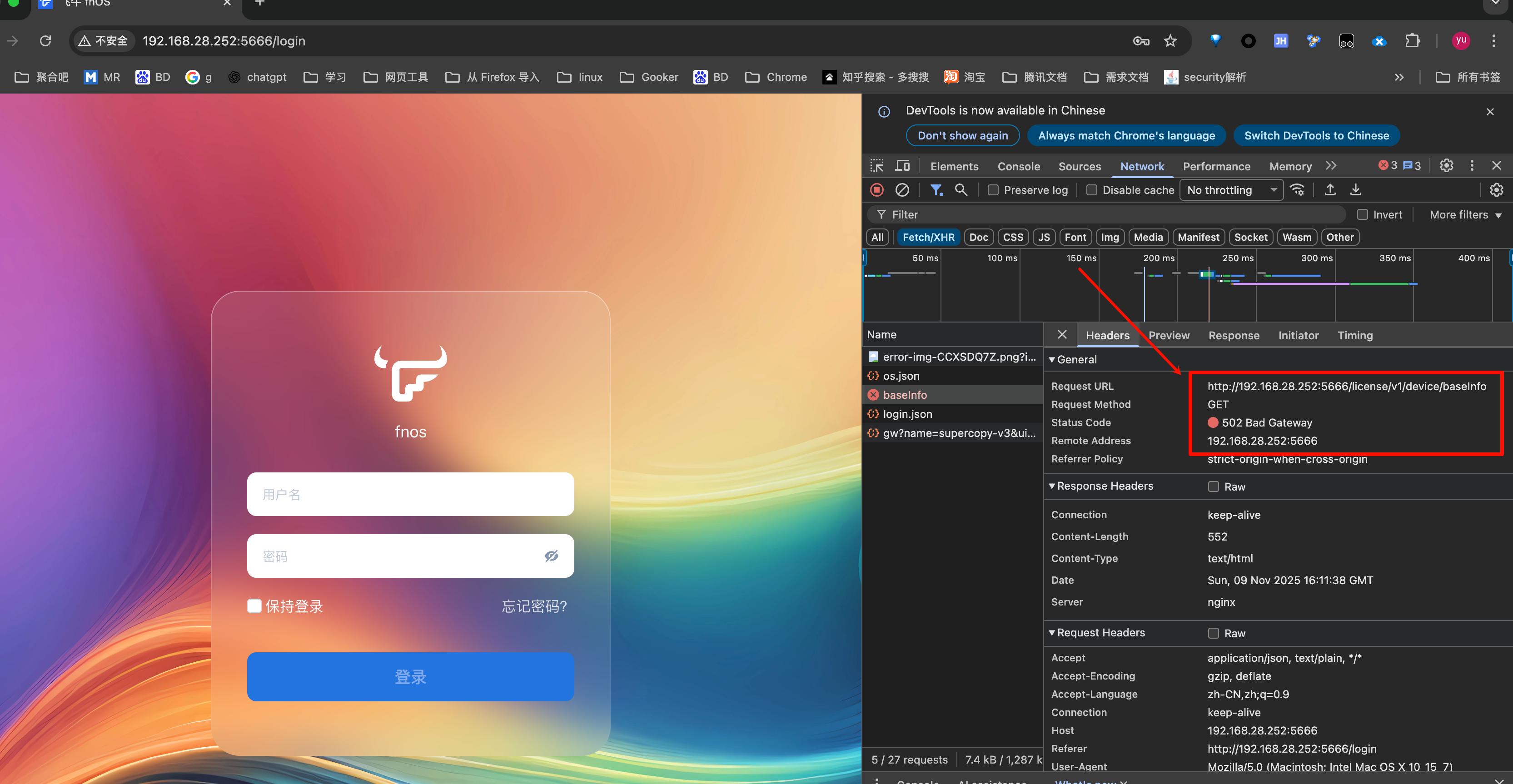The width and height of the screenshot is (1513, 784).
Task: Tick the 保持登录 checkbox
Action: pyautogui.click(x=254, y=605)
